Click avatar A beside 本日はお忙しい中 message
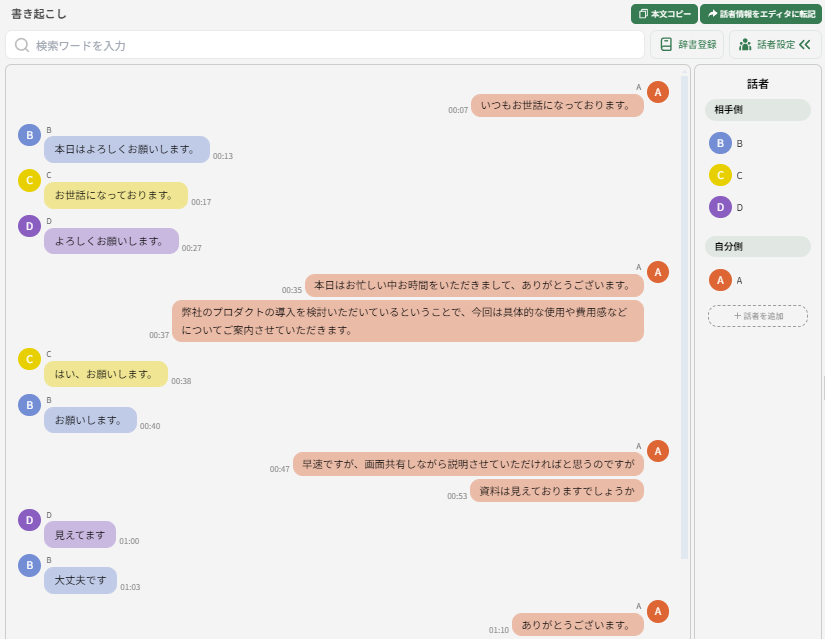This screenshot has height=639, width=825. pyautogui.click(x=658, y=272)
